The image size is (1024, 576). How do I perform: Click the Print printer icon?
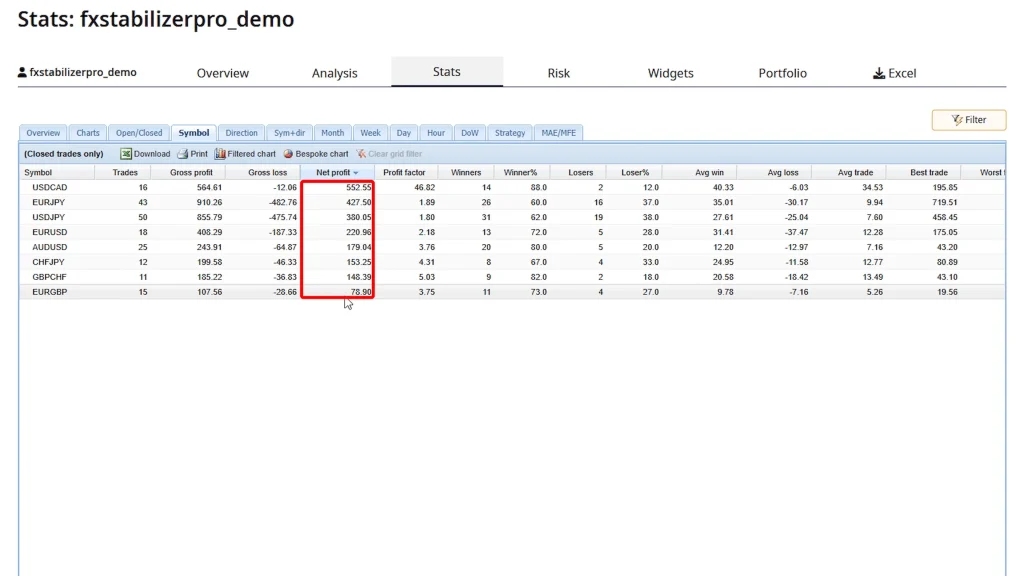[x=183, y=154]
